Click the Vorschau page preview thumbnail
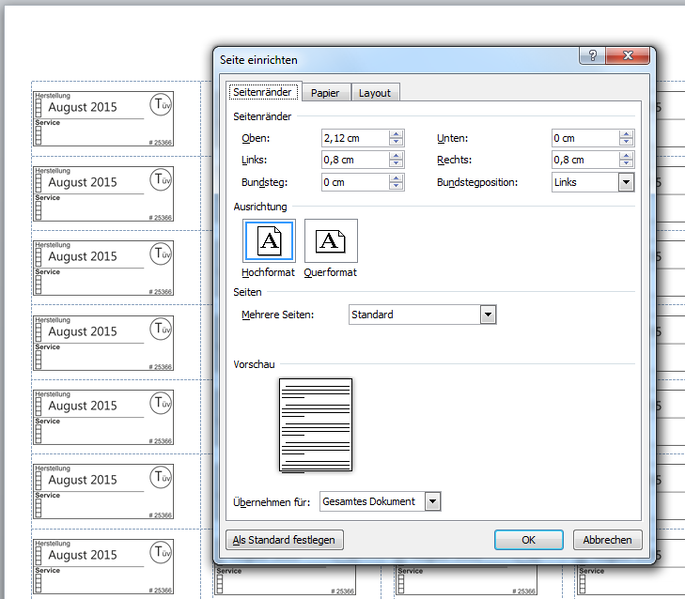 (315, 424)
